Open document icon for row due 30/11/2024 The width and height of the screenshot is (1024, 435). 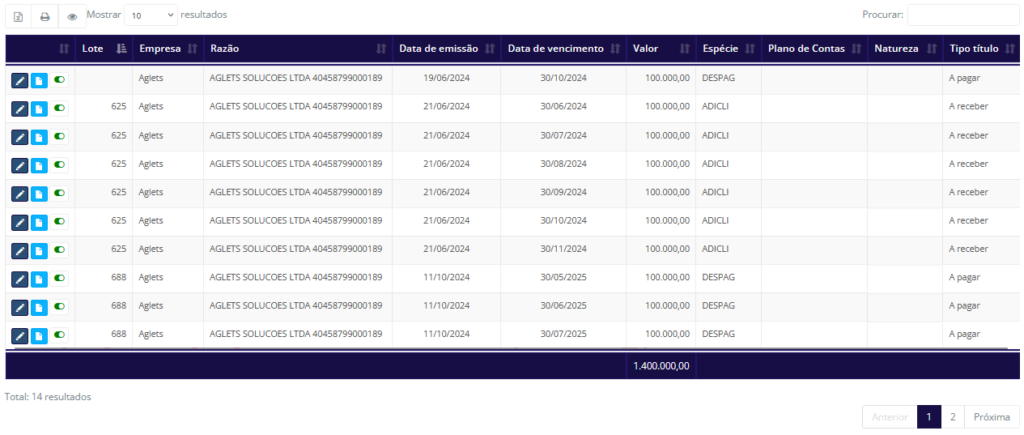point(39,251)
